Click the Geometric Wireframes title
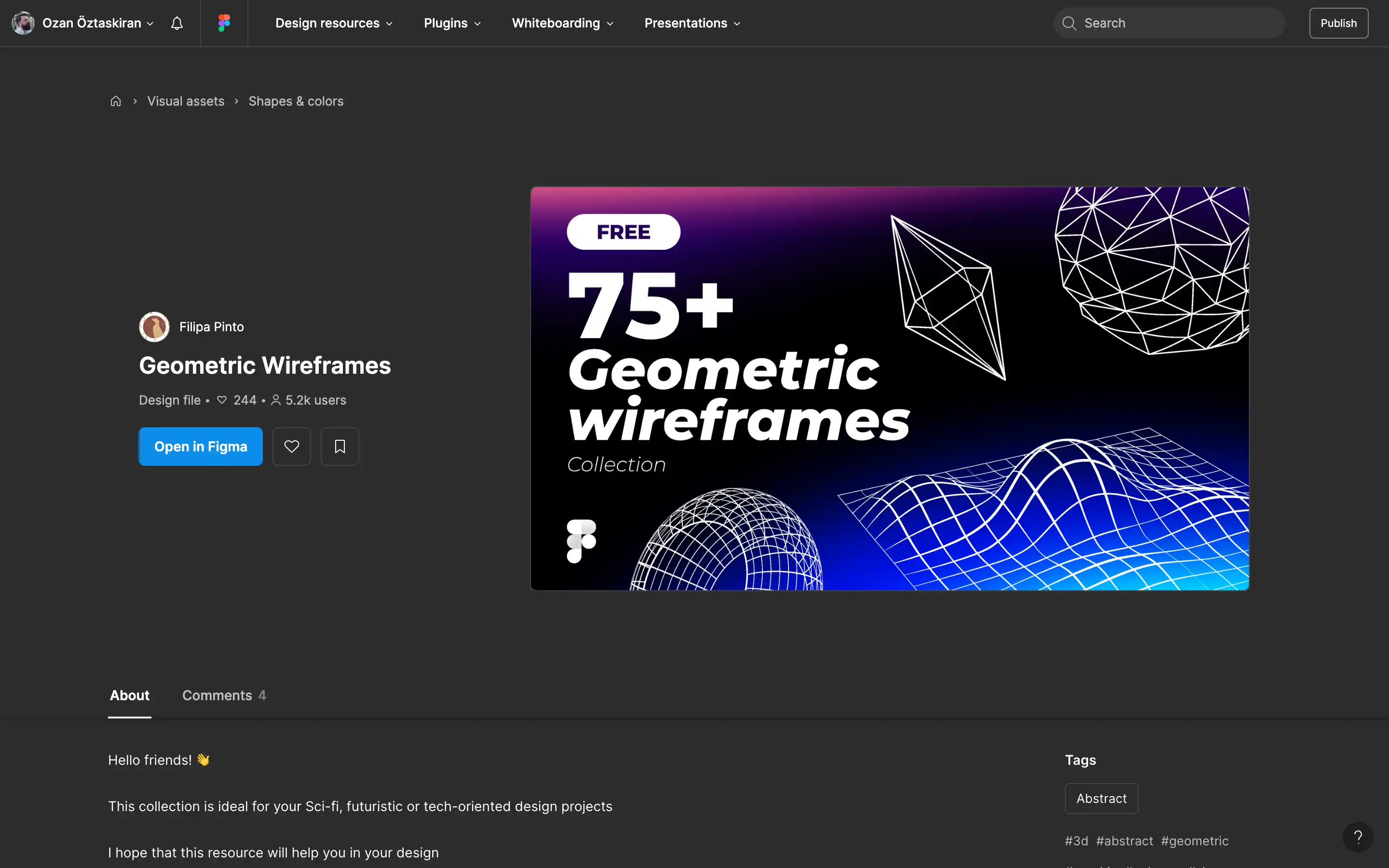 tap(265, 365)
